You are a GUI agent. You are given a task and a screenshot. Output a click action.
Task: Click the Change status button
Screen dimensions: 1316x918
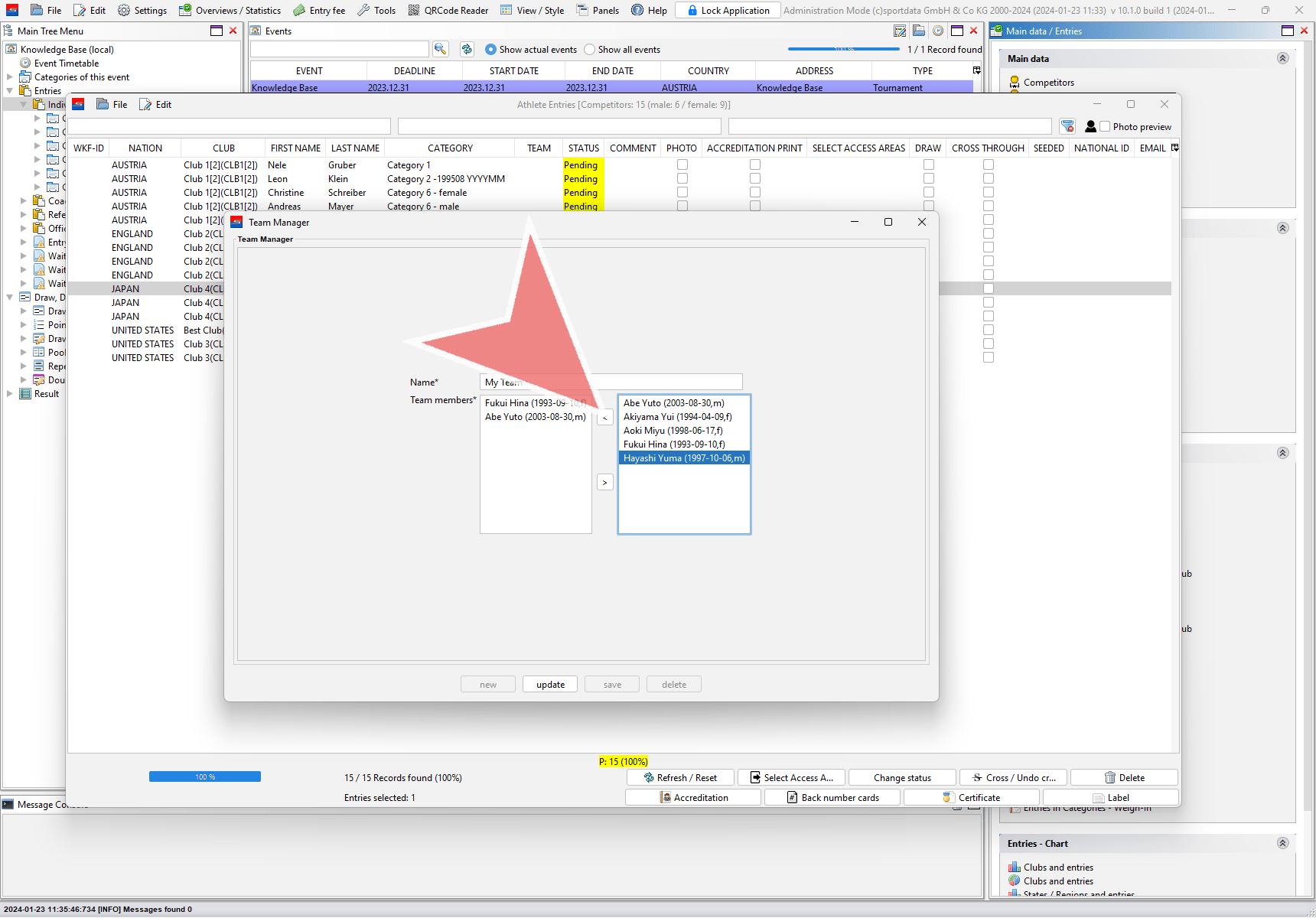(902, 777)
